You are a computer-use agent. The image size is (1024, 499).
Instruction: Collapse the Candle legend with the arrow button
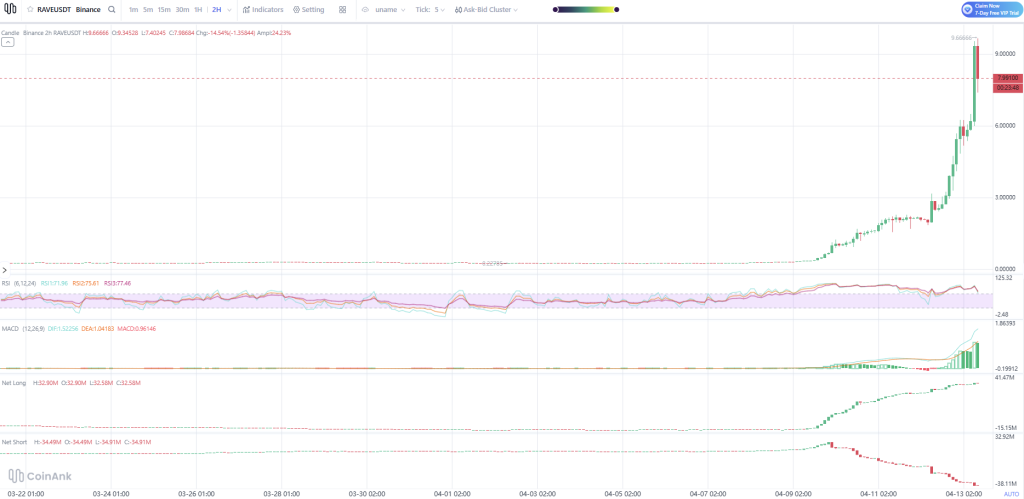[x=8, y=43]
